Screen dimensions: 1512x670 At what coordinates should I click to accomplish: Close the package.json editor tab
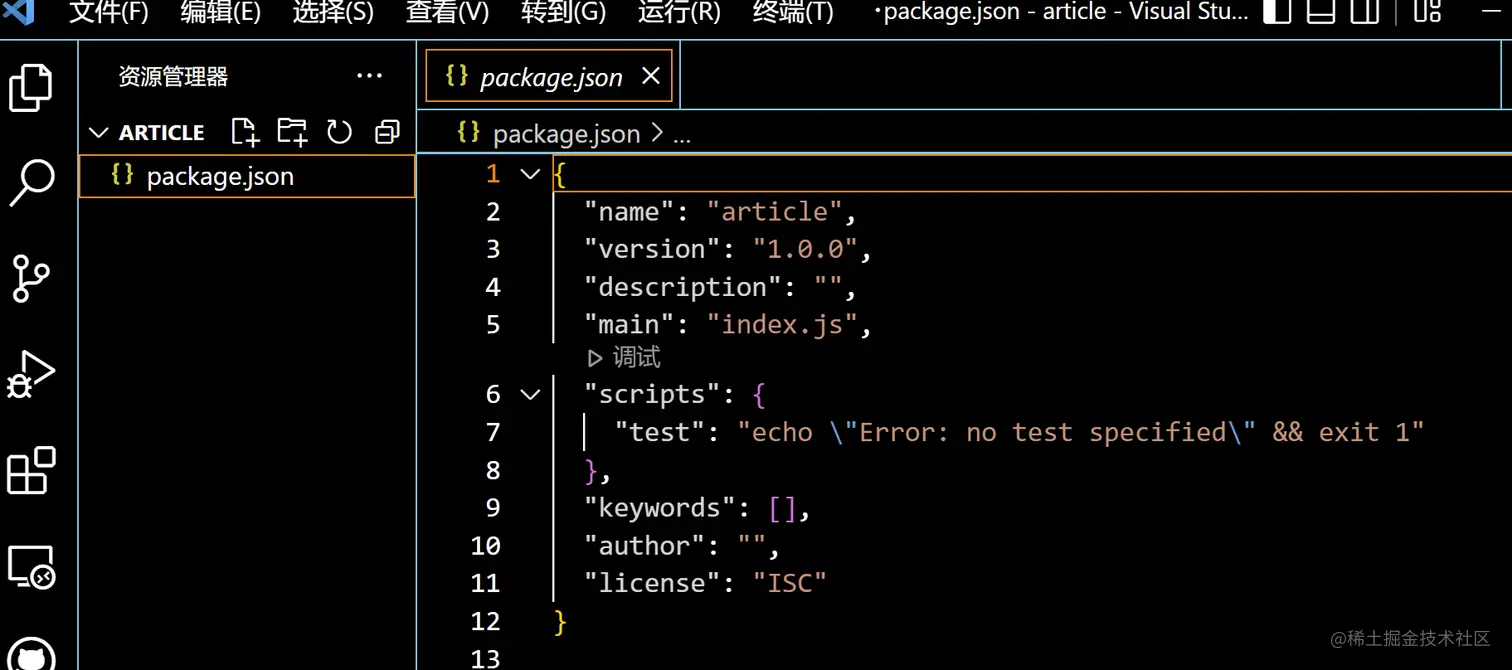tap(651, 76)
